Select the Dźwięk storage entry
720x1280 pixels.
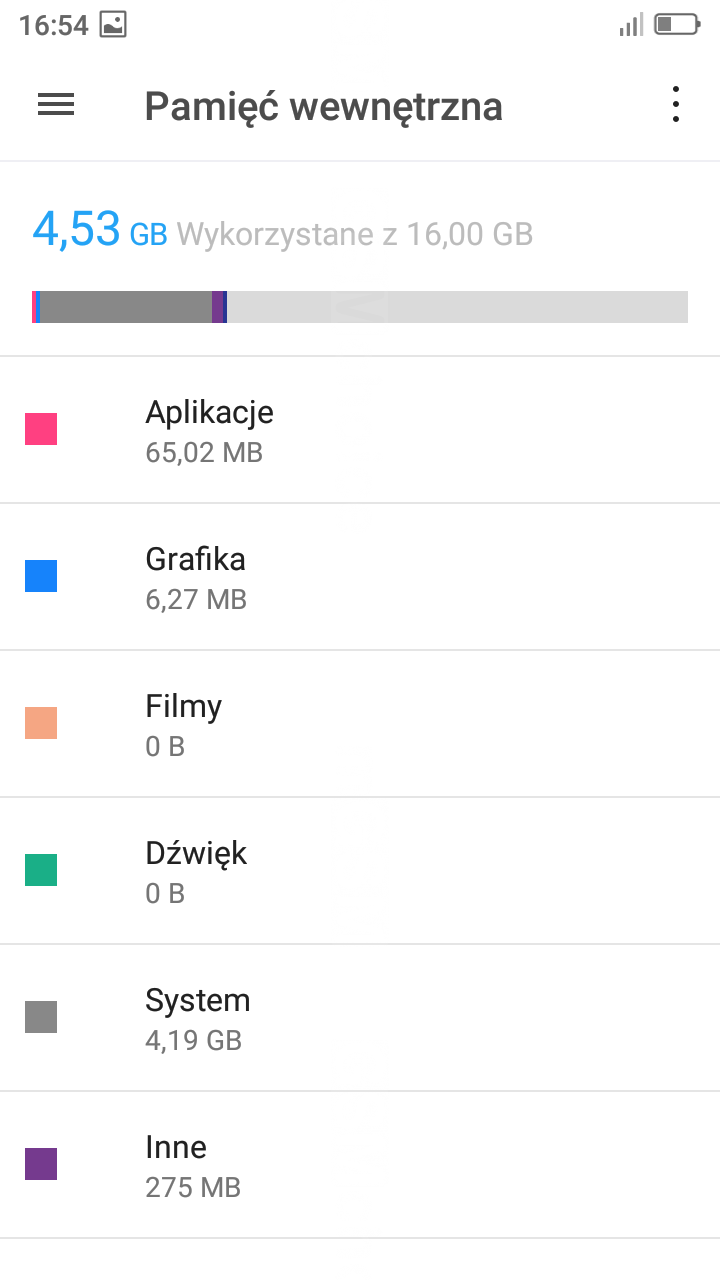(360, 871)
